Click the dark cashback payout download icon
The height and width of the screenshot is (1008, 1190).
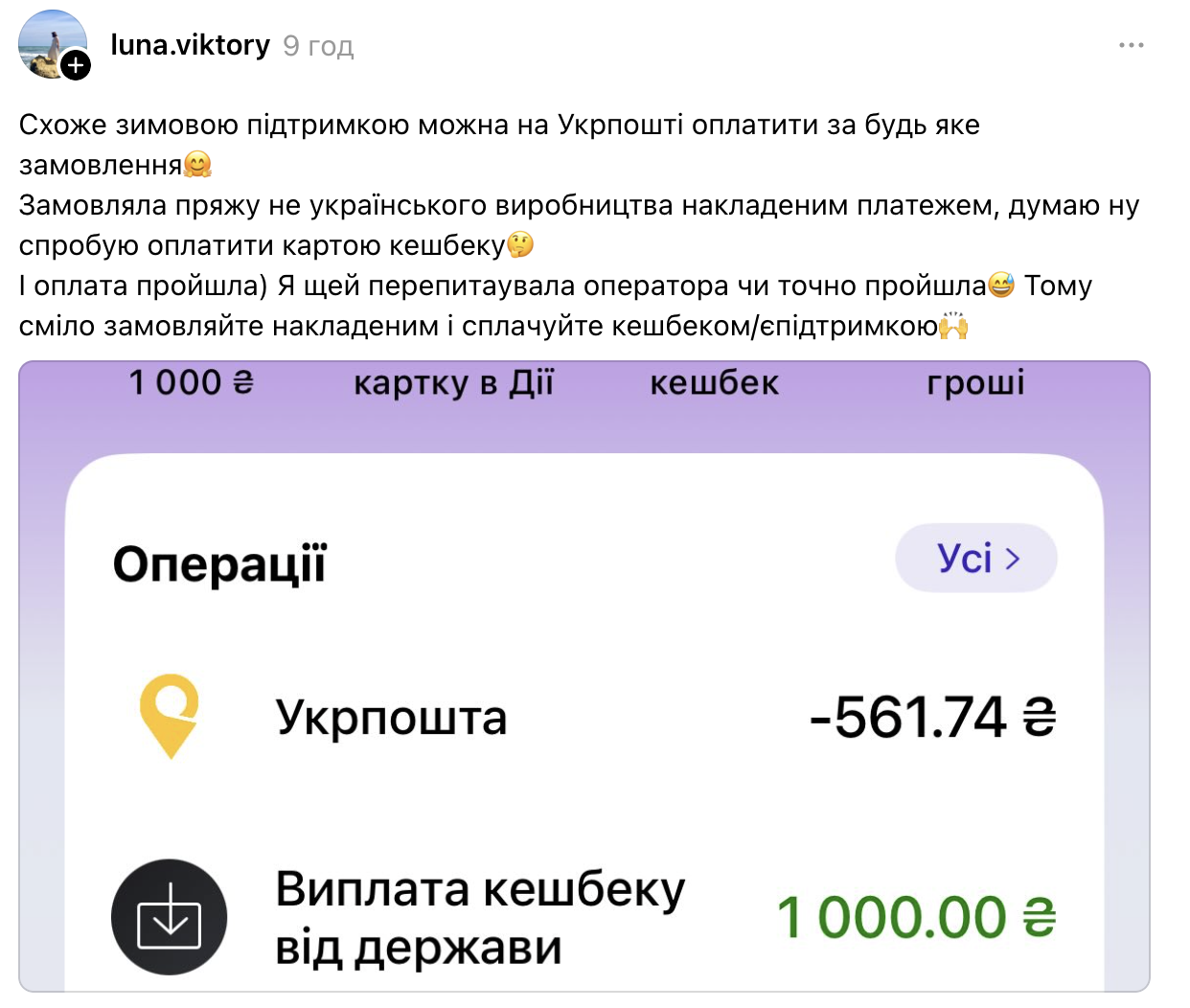click(x=170, y=917)
